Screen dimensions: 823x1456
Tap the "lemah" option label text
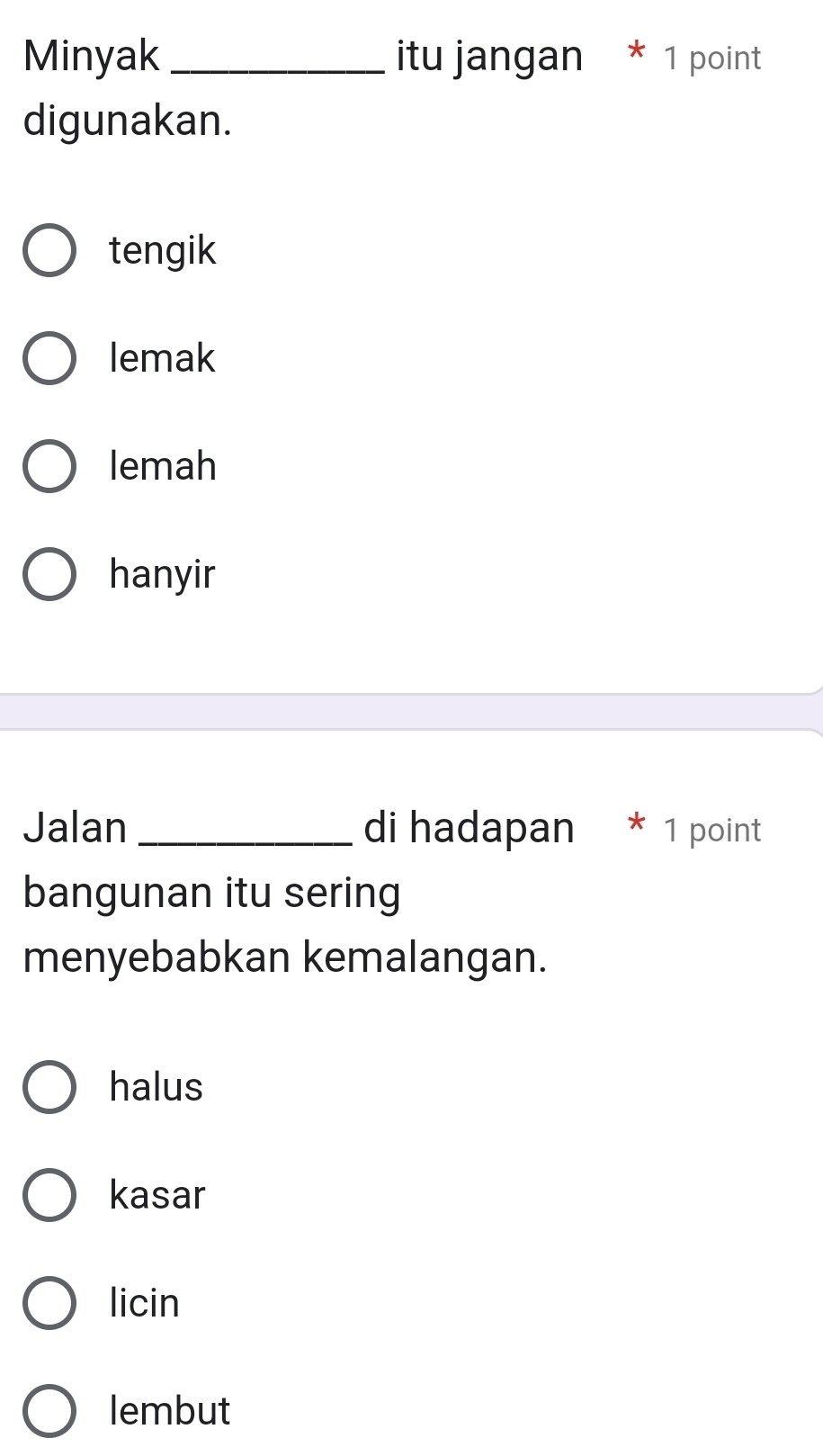coord(163,466)
